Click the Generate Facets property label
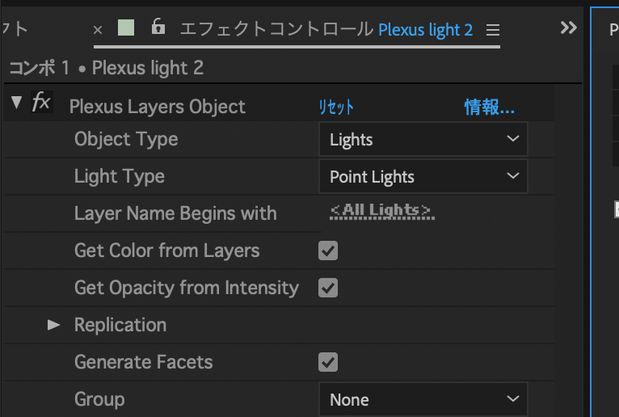The image size is (619, 417). point(144,362)
